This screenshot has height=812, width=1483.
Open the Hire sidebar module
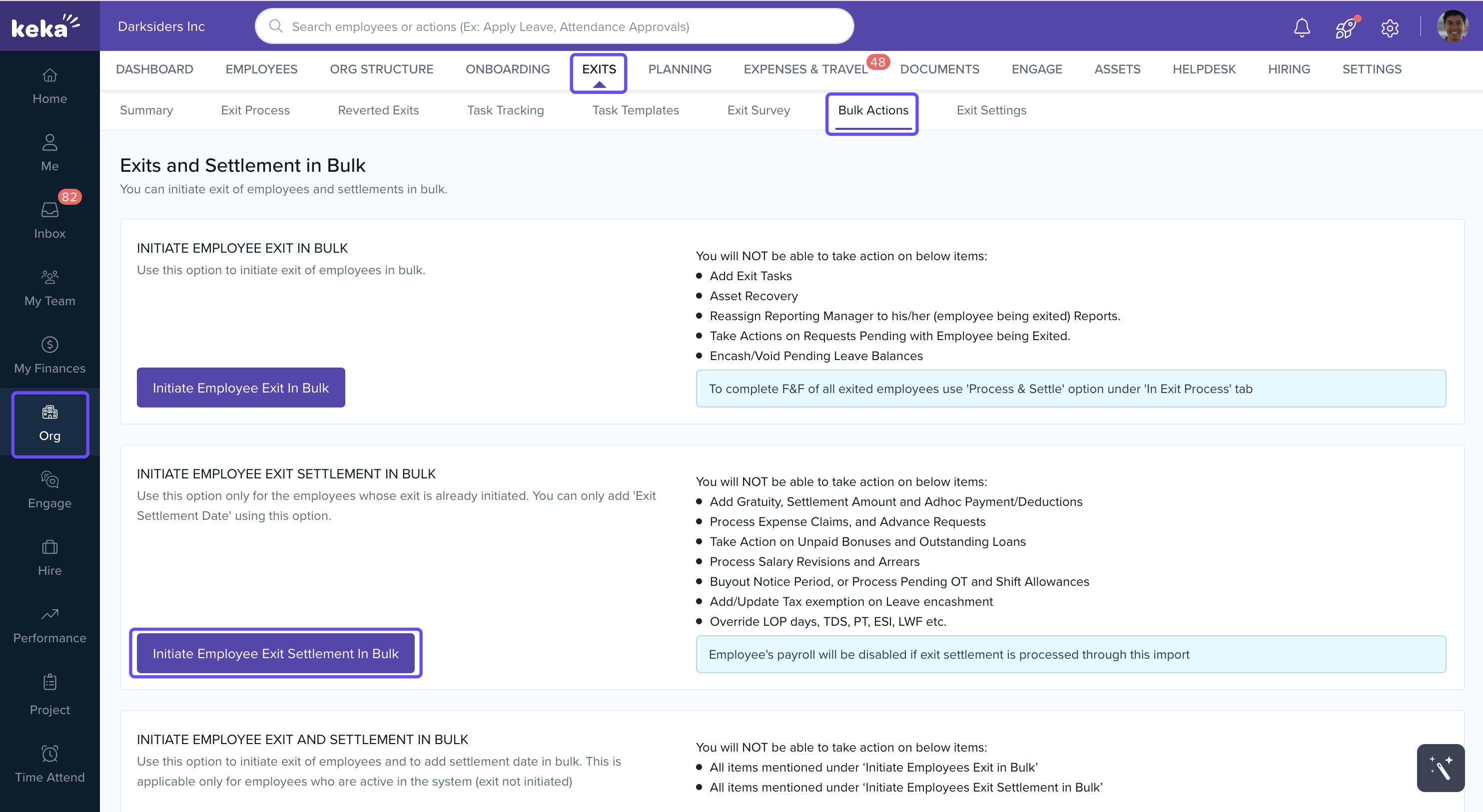[49, 557]
